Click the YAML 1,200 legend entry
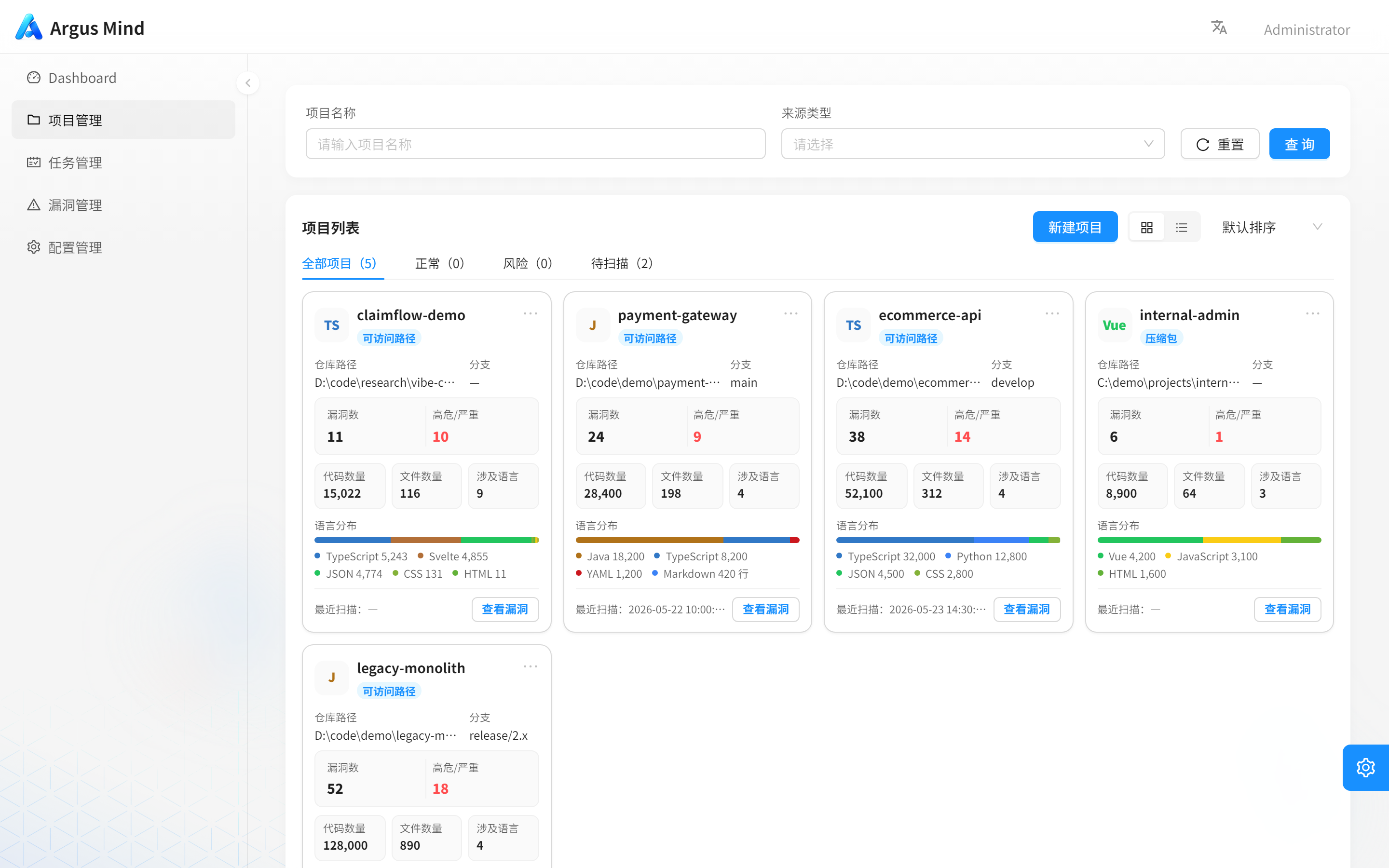This screenshot has width=1389, height=868. click(609, 573)
